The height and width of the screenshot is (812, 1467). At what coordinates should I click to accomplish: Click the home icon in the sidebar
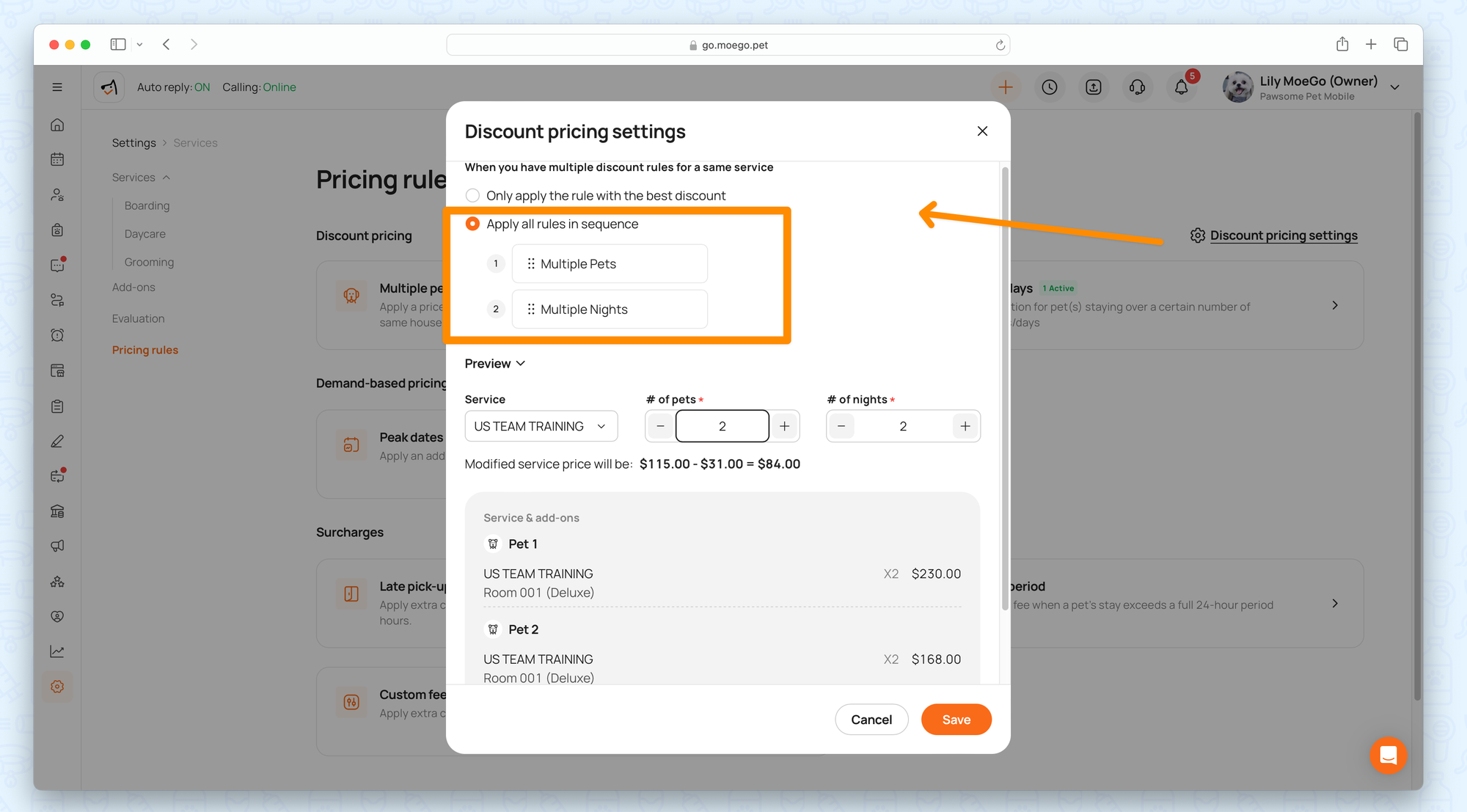coord(57,125)
